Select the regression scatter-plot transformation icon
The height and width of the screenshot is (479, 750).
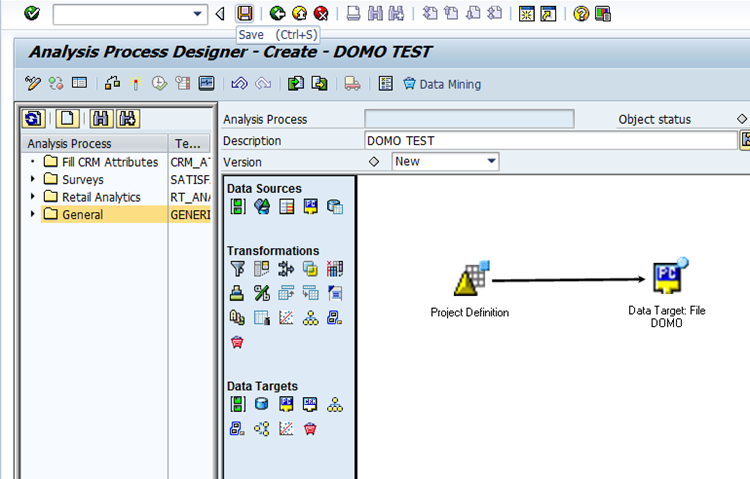tap(286, 317)
